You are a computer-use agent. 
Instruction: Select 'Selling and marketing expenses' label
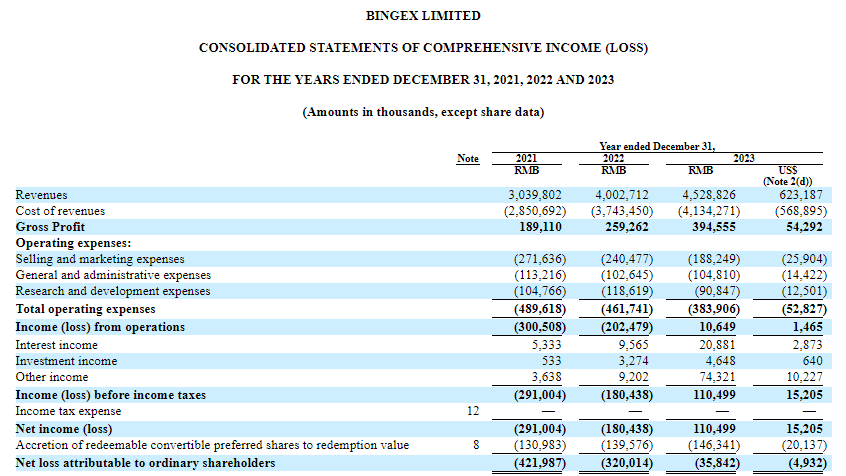(100, 259)
